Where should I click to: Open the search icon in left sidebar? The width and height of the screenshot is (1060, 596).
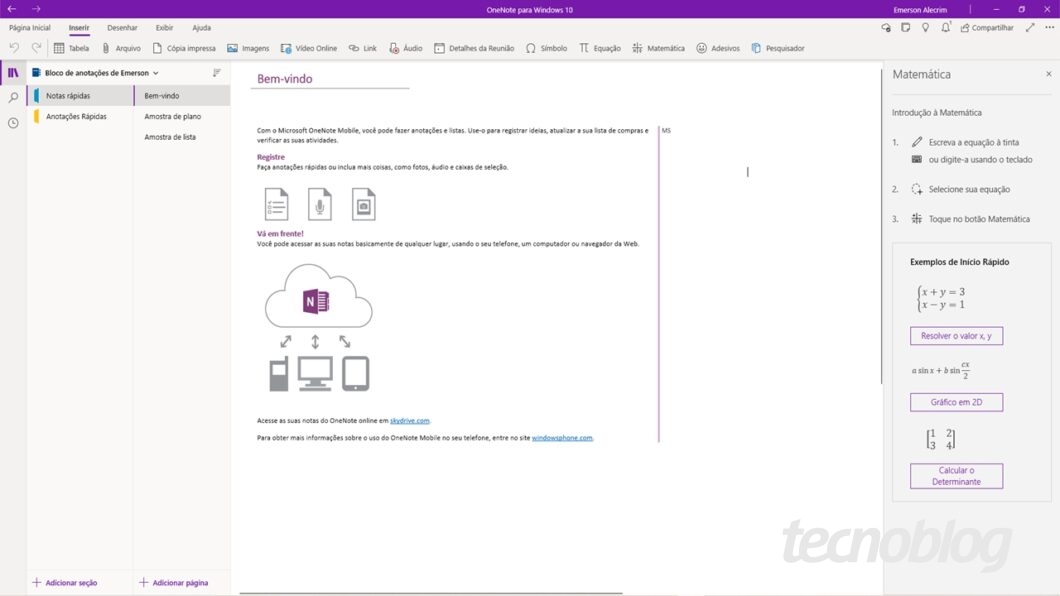click(x=12, y=99)
